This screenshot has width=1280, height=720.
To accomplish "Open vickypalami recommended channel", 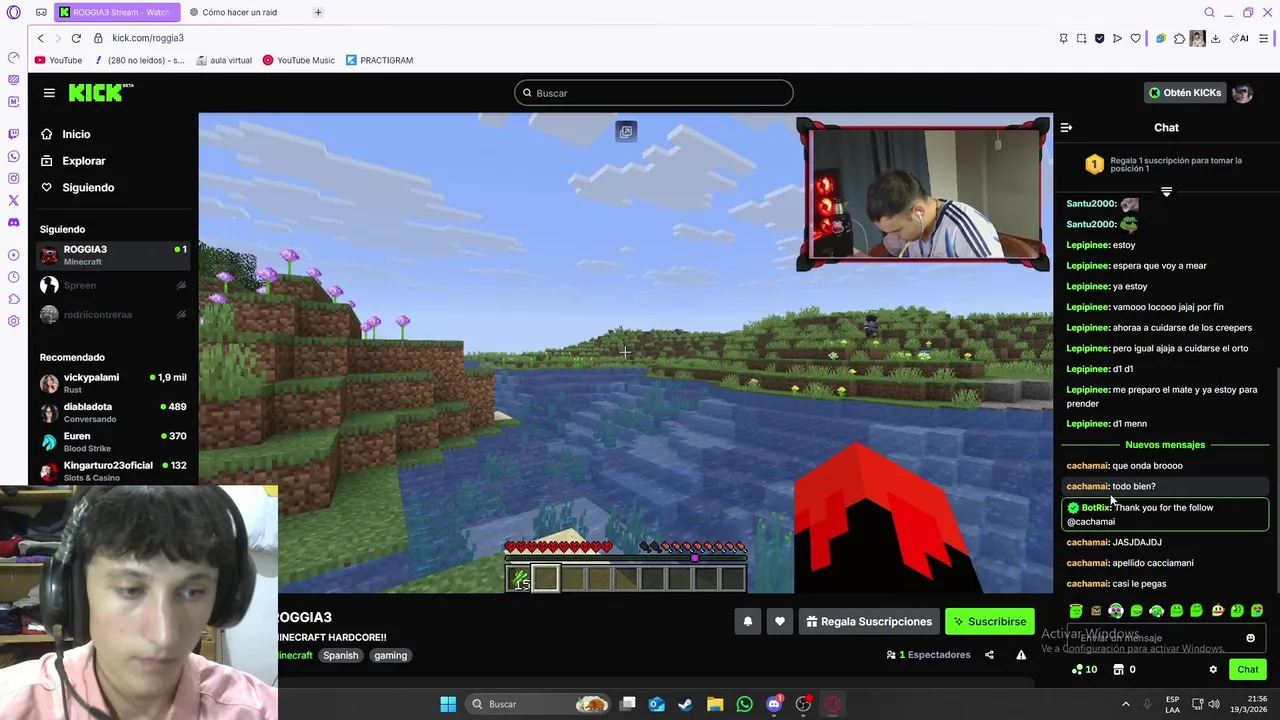I will point(113,383).
